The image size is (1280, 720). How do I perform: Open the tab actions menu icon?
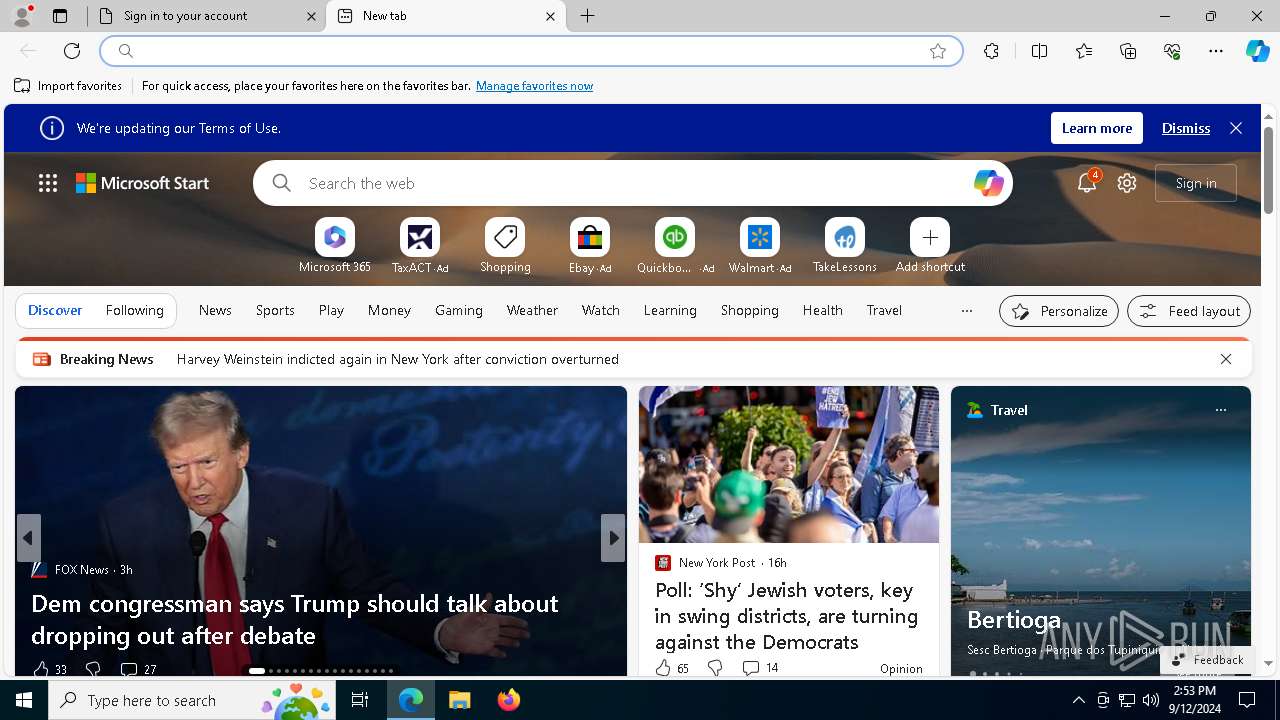tap(60, 16)
